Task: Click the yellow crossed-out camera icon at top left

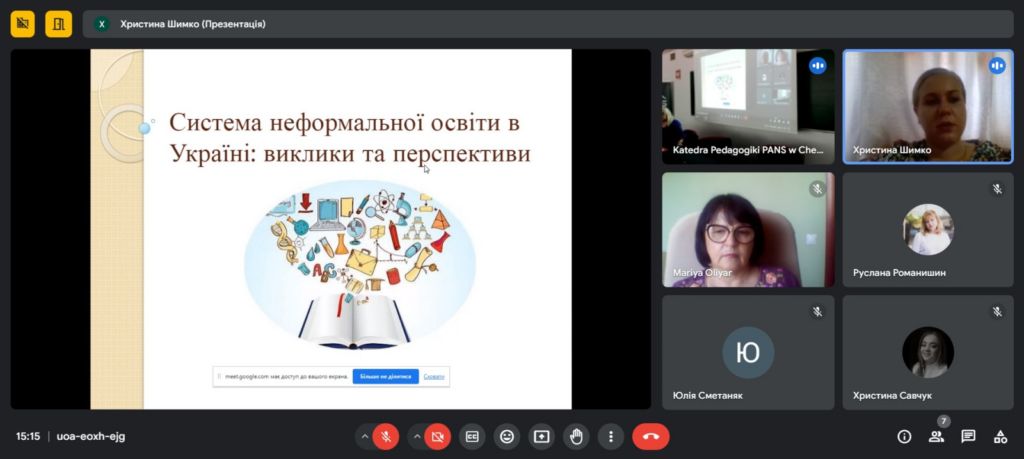Action: pyautogui.click(x=23, y=23)
